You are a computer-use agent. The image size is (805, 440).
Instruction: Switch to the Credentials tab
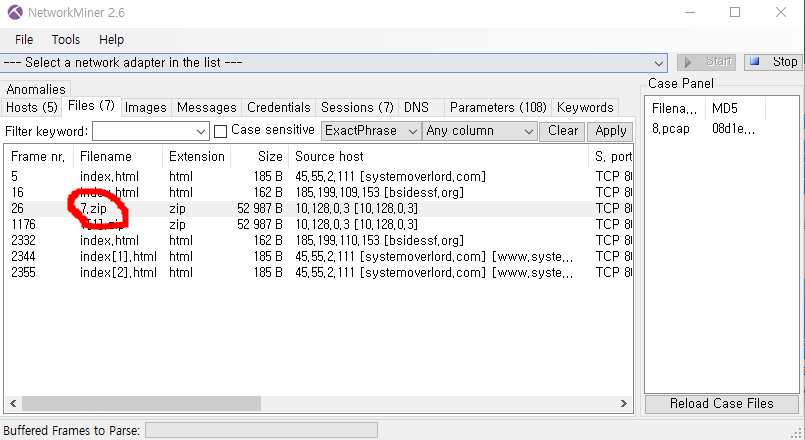coord(279,107)
